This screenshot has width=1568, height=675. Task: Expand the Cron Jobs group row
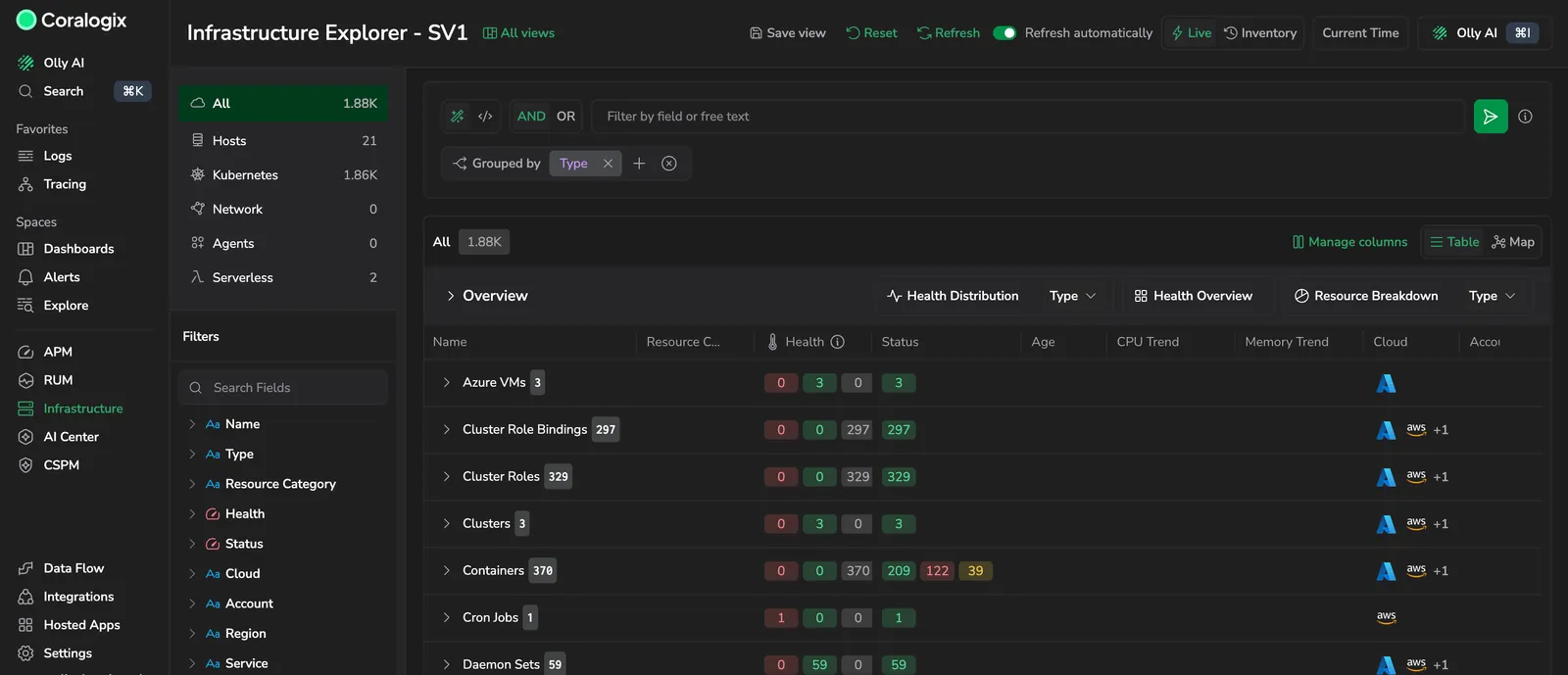tap(447, 618)
